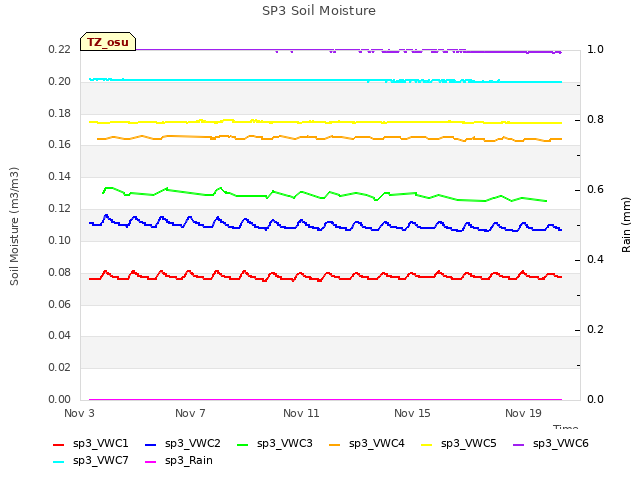Screen dimensions: 640x480
Task: Click the Soil Moisture (m3/m3) axis title
Action: [x=14, y=226]
